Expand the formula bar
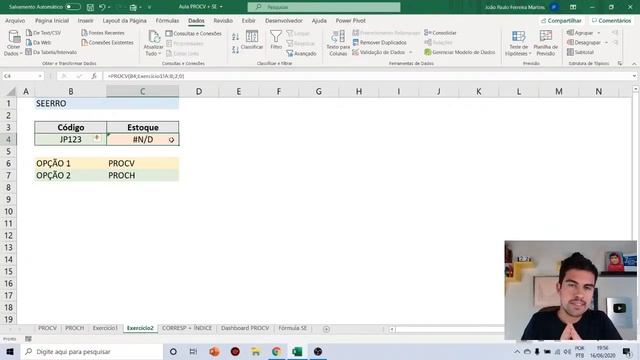640x360 pixels. [x=634, y=76]
